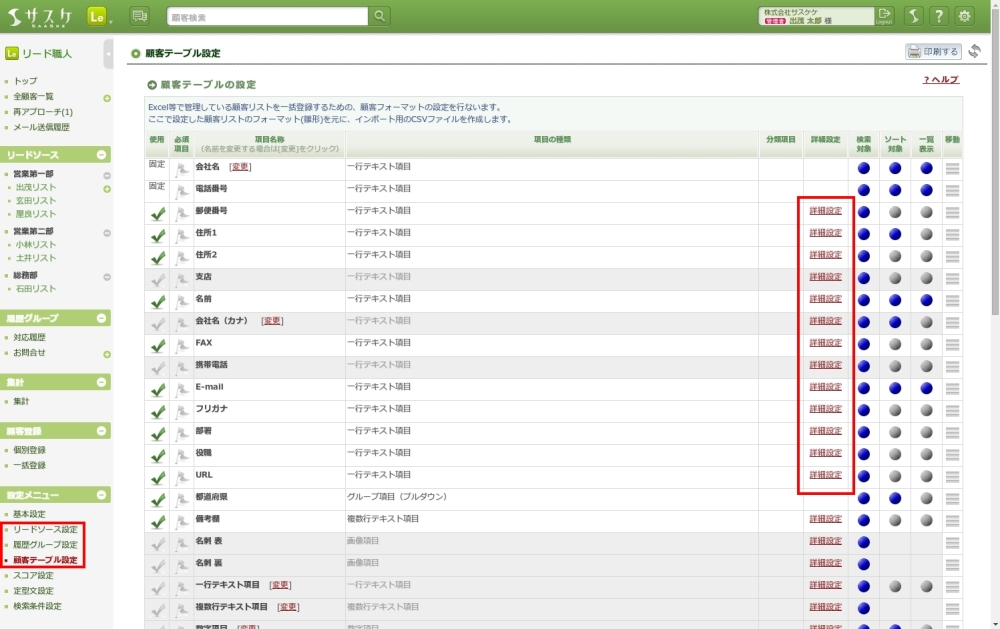
Task: Click the required flag icon for 名前
Action: 182,300
